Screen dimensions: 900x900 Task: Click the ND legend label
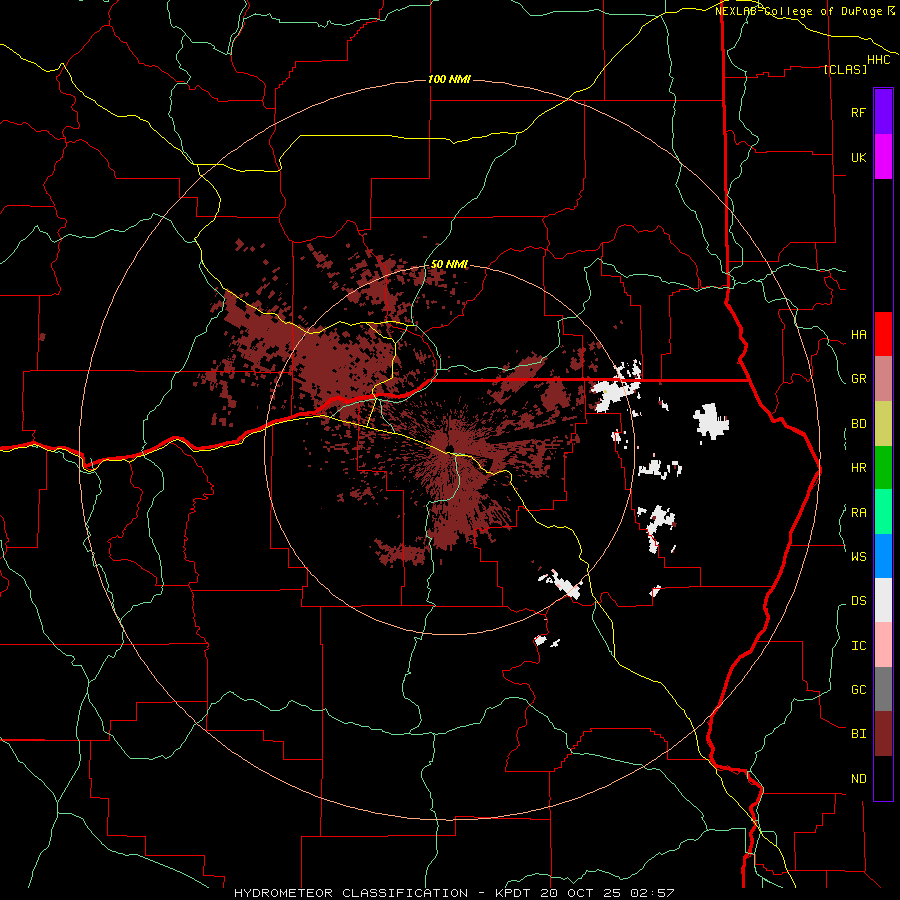[858, 779]
